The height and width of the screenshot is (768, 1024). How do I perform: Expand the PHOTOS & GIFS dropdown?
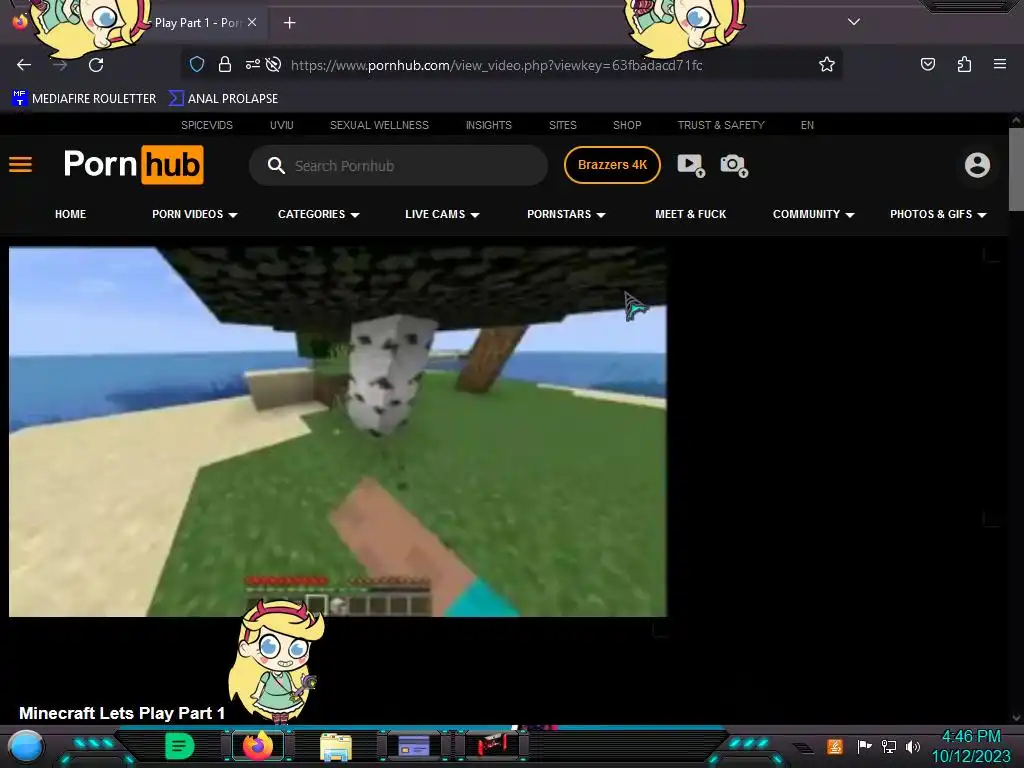[938, 214]
